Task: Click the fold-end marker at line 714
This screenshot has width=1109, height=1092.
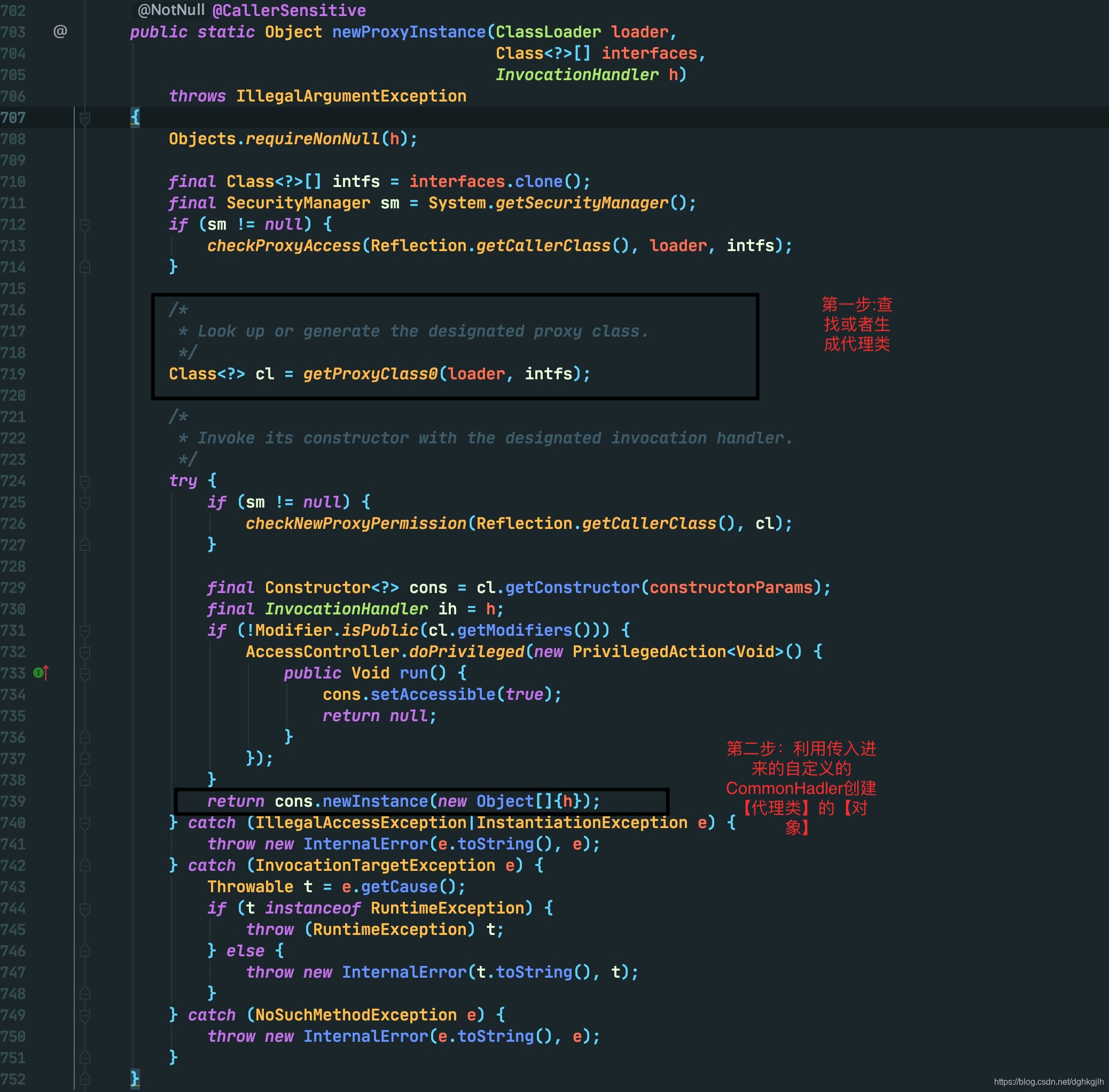Action: (x=85, y=267)
